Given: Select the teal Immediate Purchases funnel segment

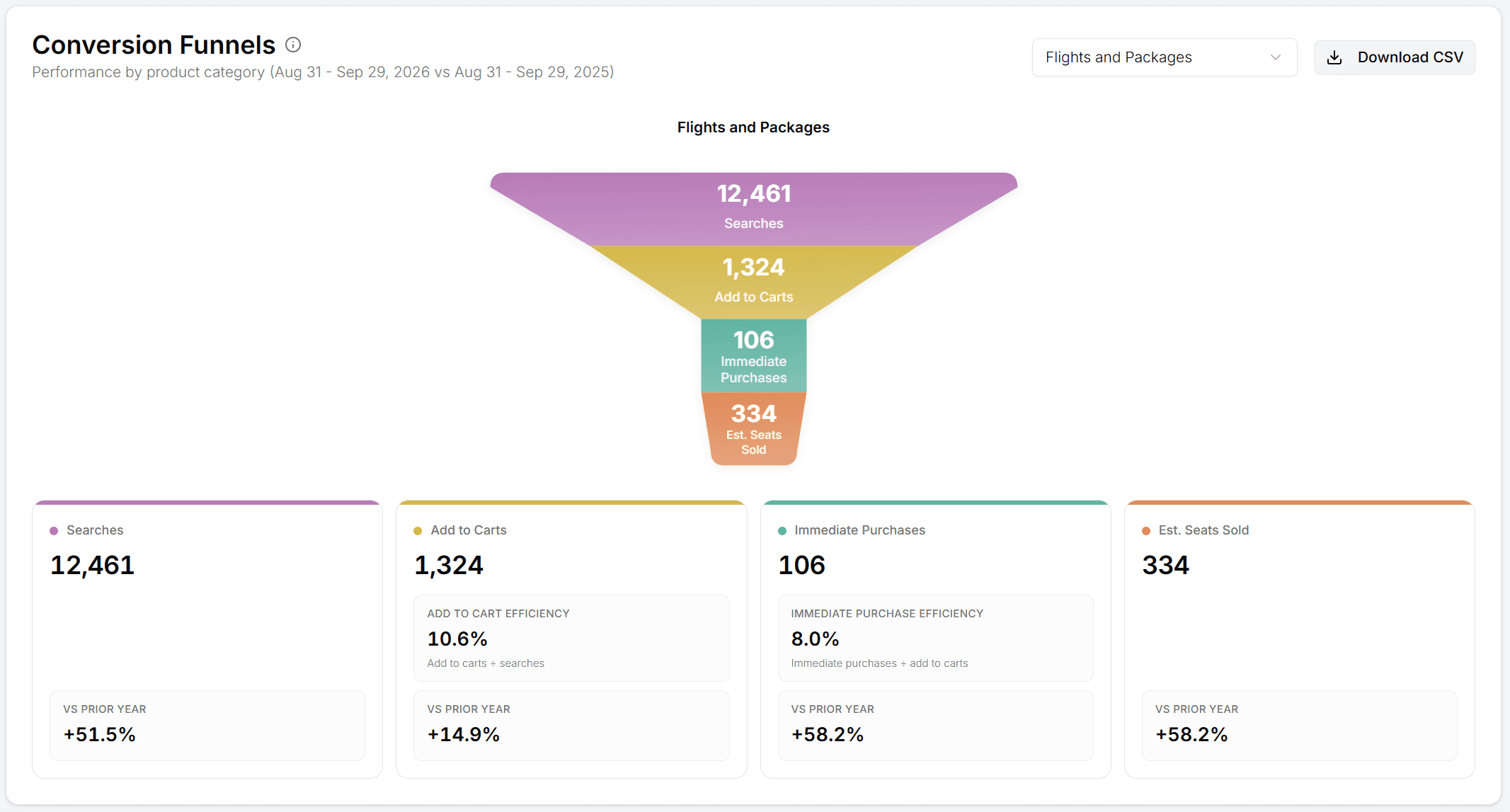Looking at the screenshot, I should [x=753, y=355].
